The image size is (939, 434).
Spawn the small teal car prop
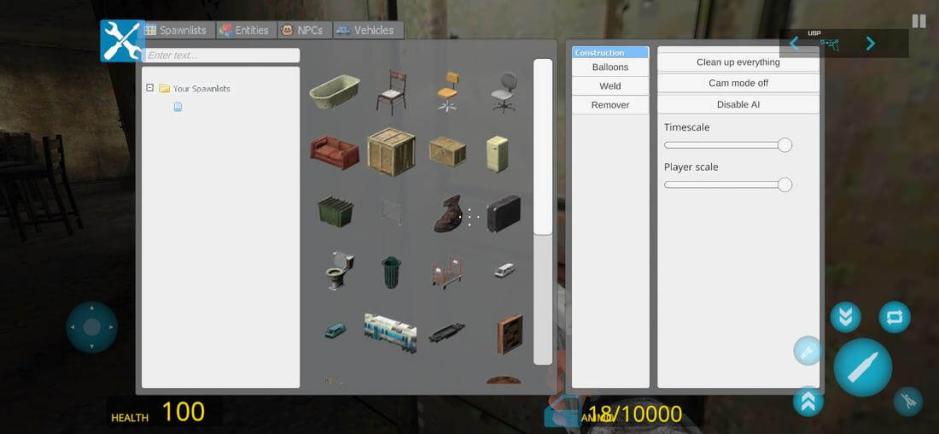tap(335, 330)
